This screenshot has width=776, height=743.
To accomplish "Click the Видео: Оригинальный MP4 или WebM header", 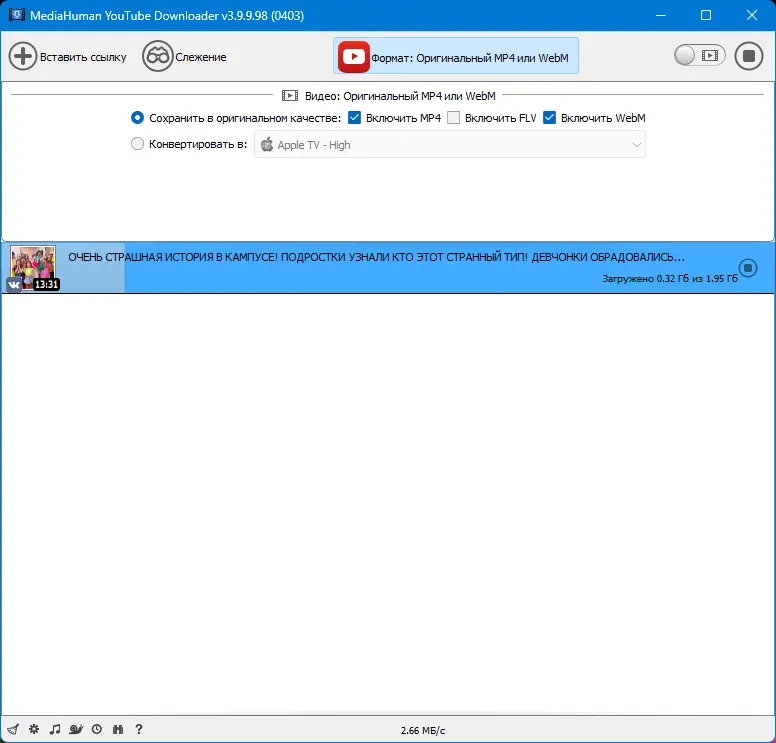I will pos(400,96).
